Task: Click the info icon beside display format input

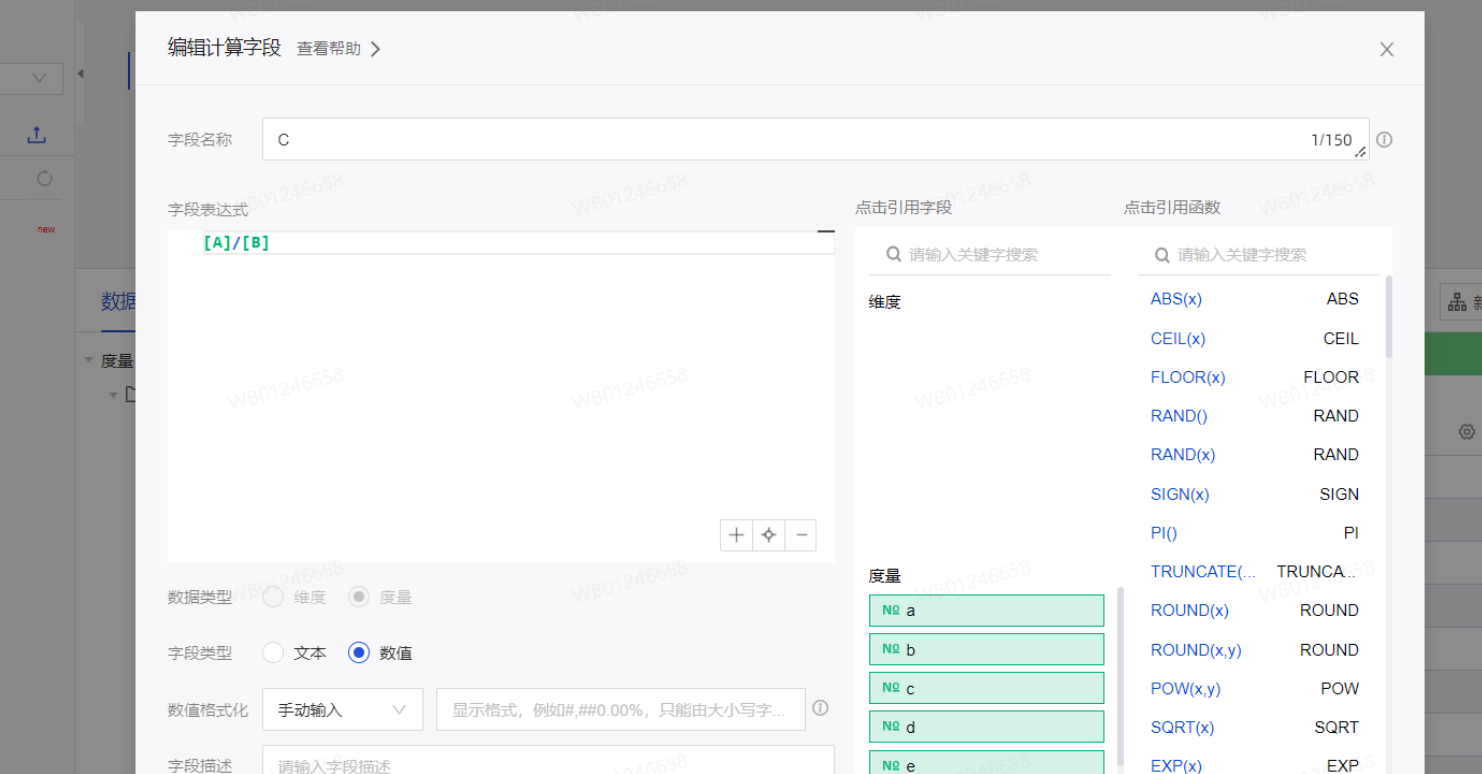Action: tap(820, 708)
